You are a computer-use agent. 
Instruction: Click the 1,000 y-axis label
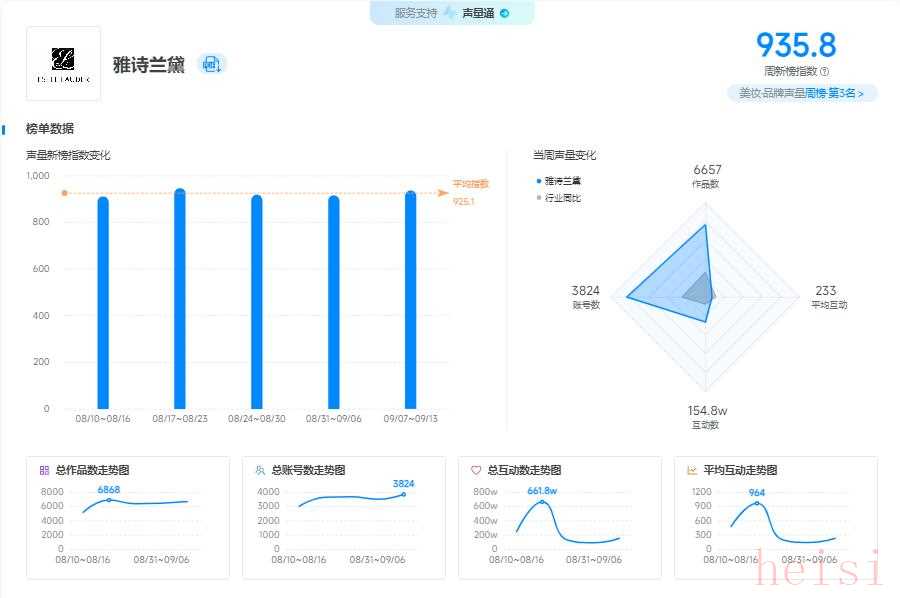[38, 176]
